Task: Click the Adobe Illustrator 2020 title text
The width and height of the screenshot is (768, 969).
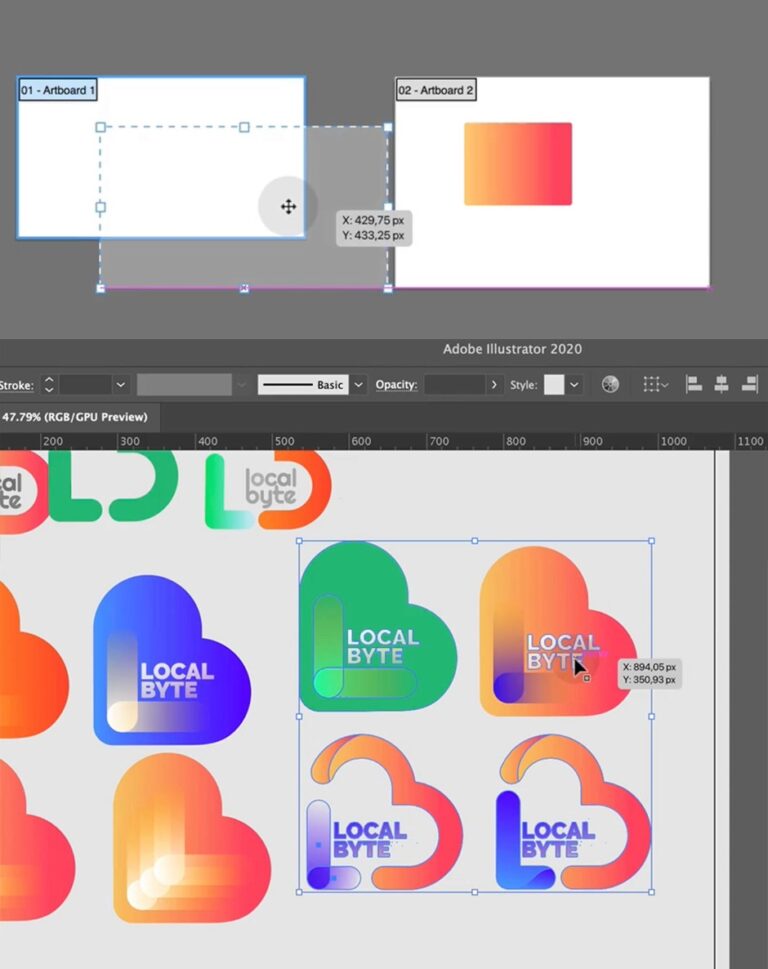Action: 512,349
